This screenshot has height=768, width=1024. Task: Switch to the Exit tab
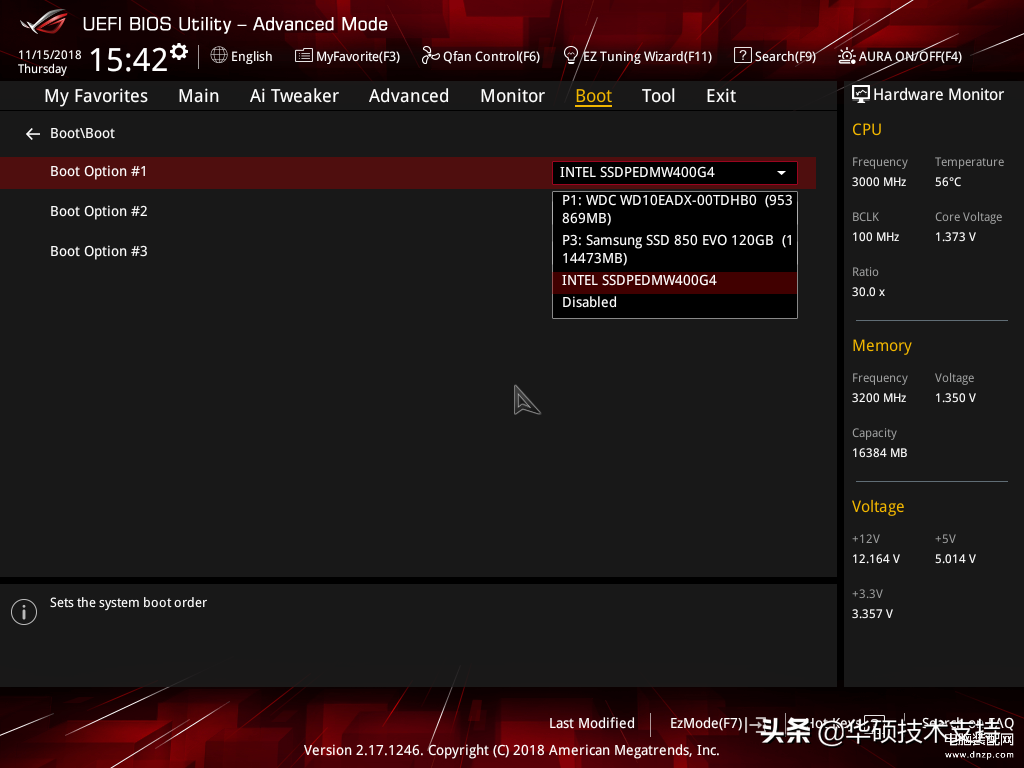point(721,96)
